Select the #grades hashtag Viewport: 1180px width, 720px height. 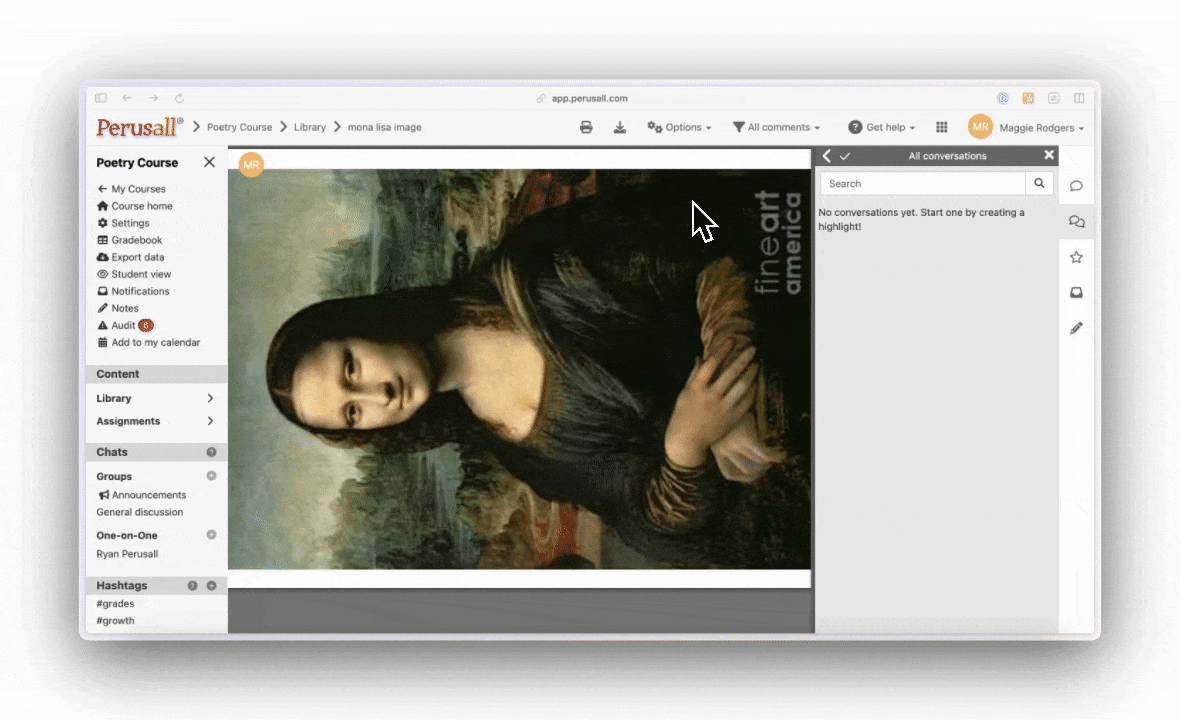pos(115,603)
